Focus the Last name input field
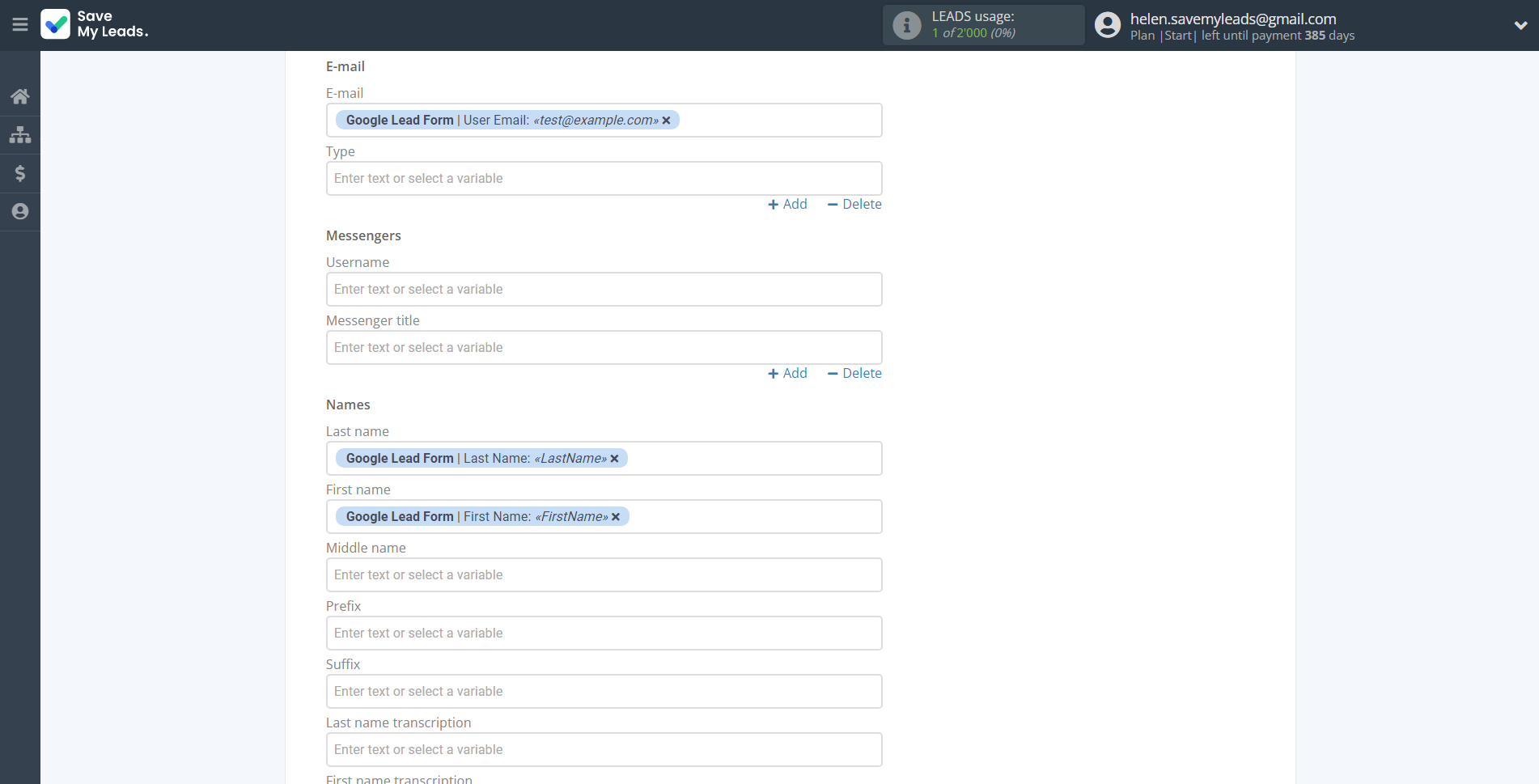The width and height of the screenshot is (1539, 784). (604, 458)
